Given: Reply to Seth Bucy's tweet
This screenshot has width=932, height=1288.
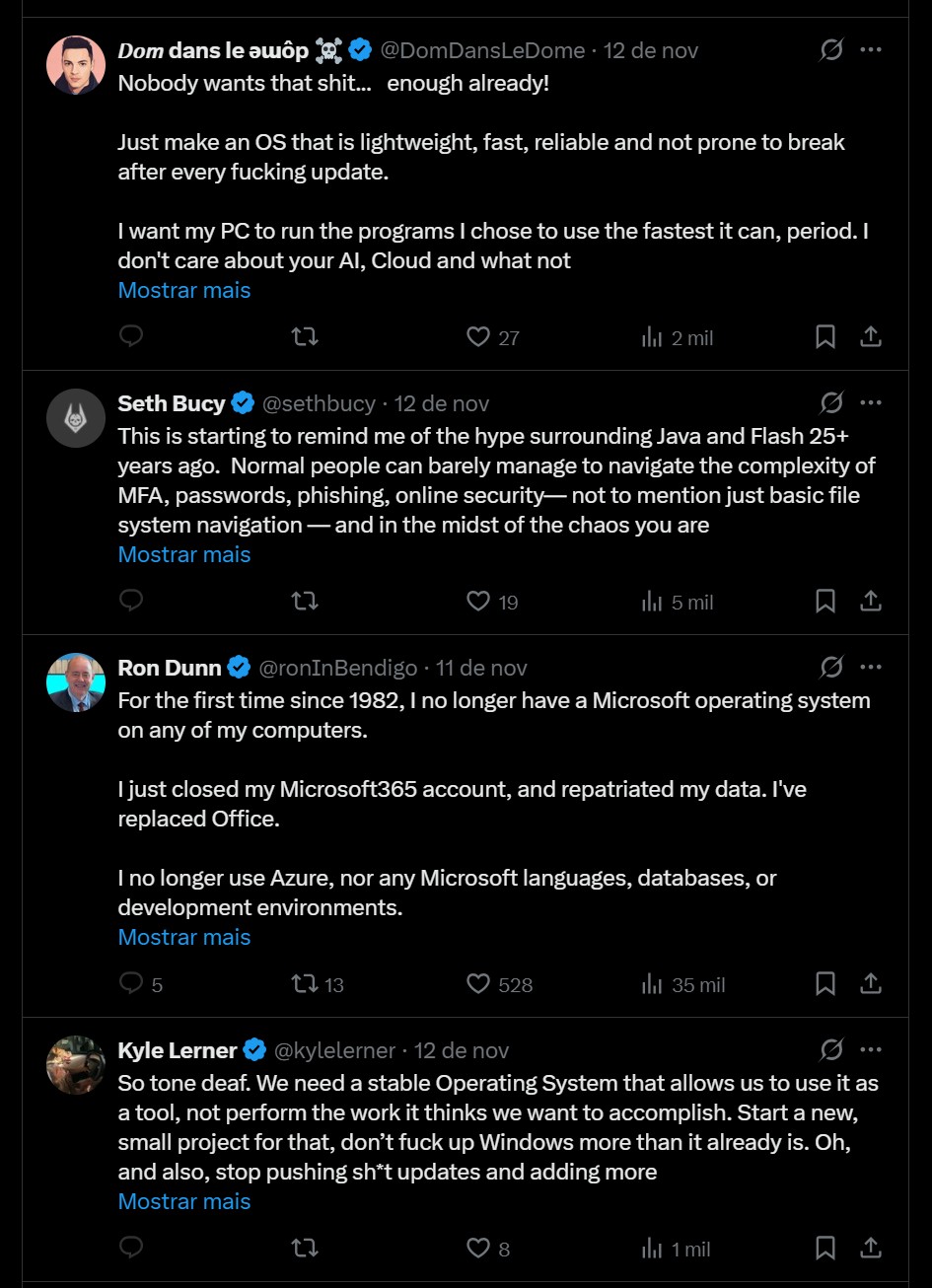Looking at the screenshot, I should pyautogui.click(x=131, y=602).
